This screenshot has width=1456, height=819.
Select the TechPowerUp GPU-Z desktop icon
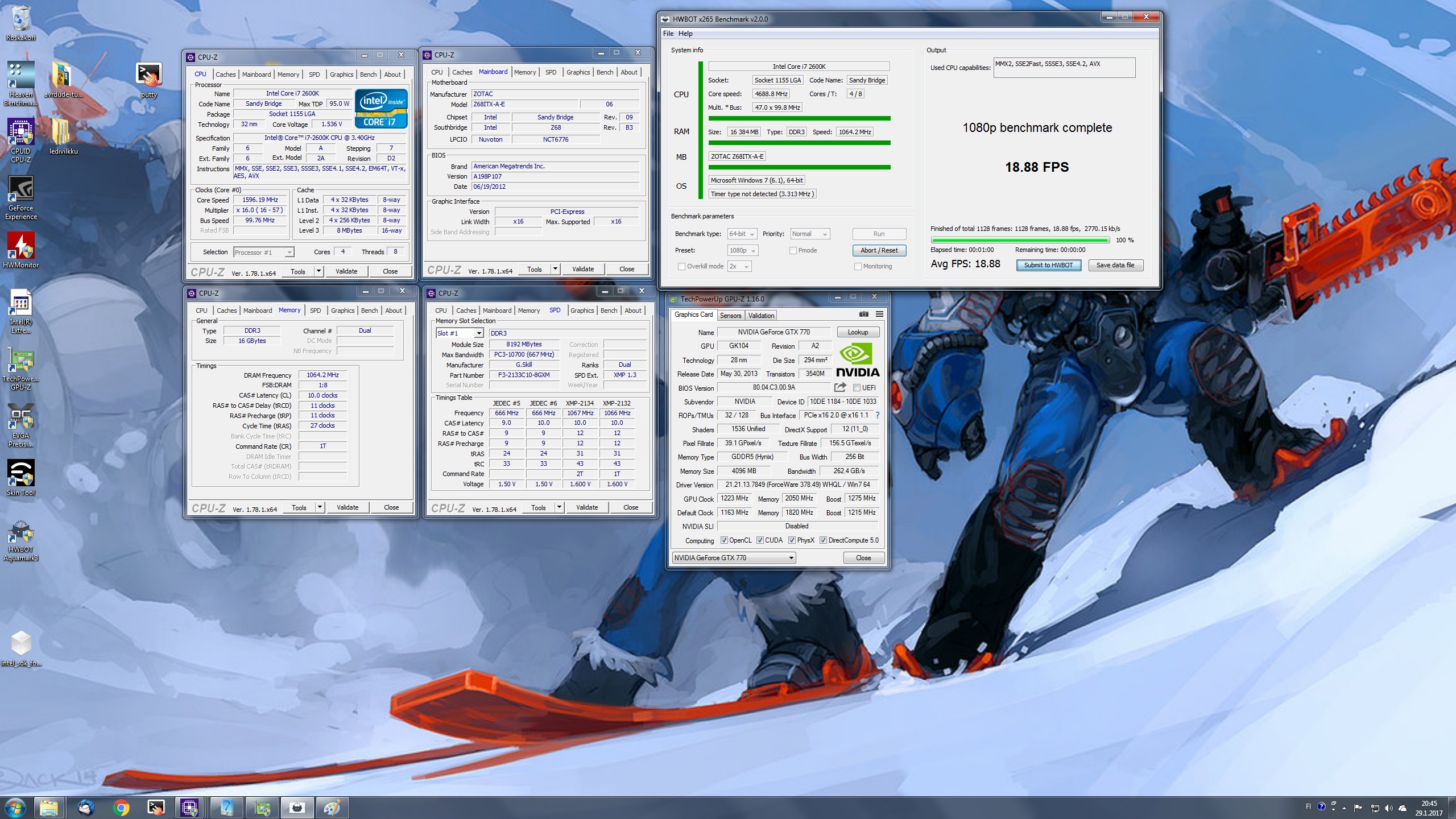point(20,370)
